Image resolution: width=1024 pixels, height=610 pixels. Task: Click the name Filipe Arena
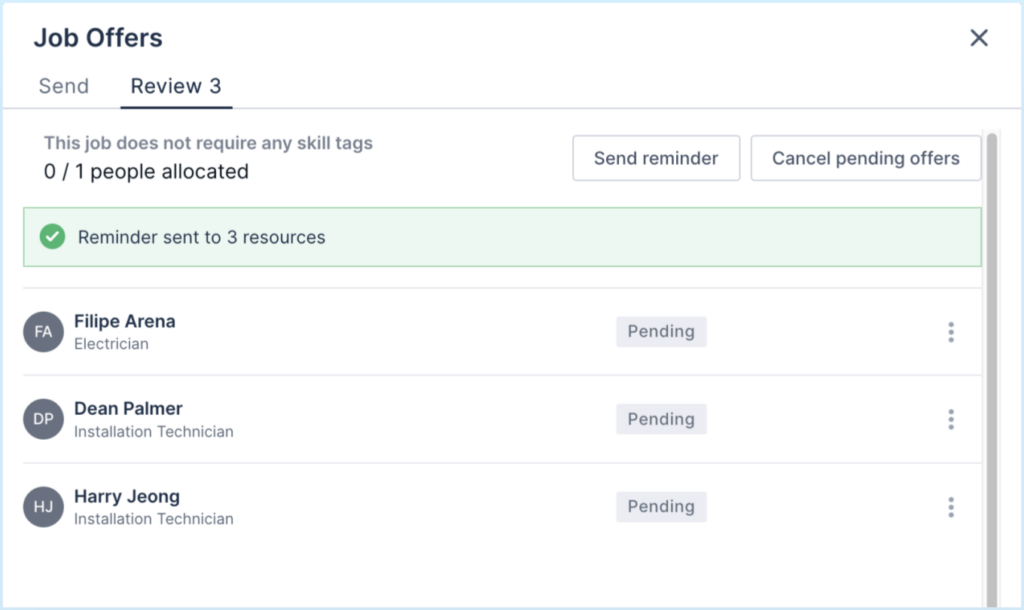click(x=125, y=321)
